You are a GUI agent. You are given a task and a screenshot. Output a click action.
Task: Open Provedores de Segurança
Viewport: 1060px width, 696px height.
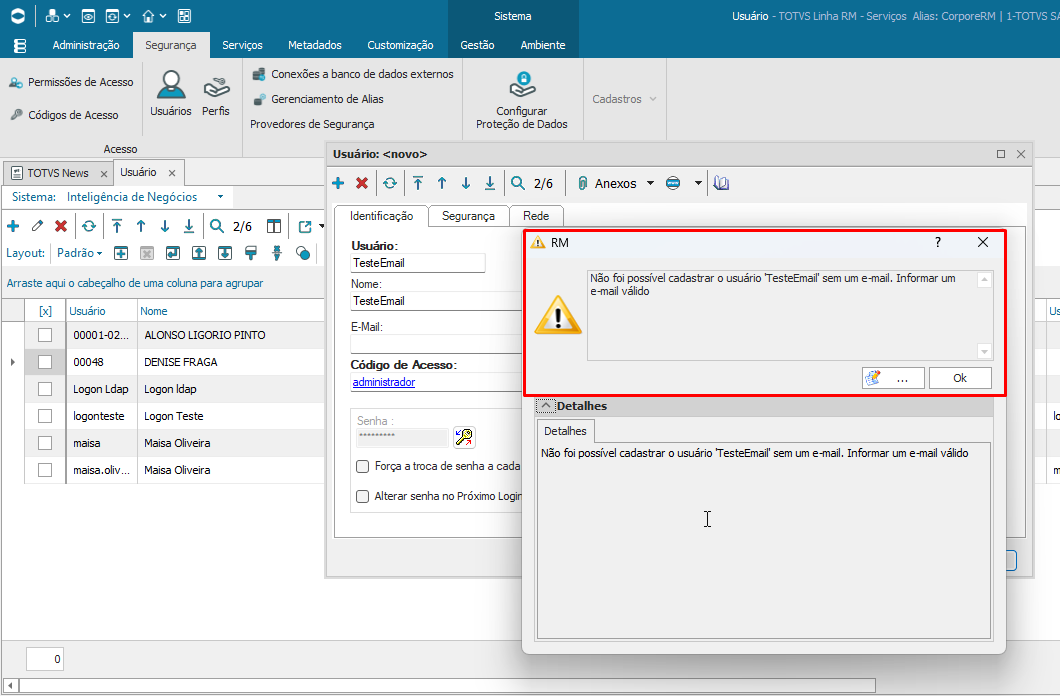tap(312, 124)
